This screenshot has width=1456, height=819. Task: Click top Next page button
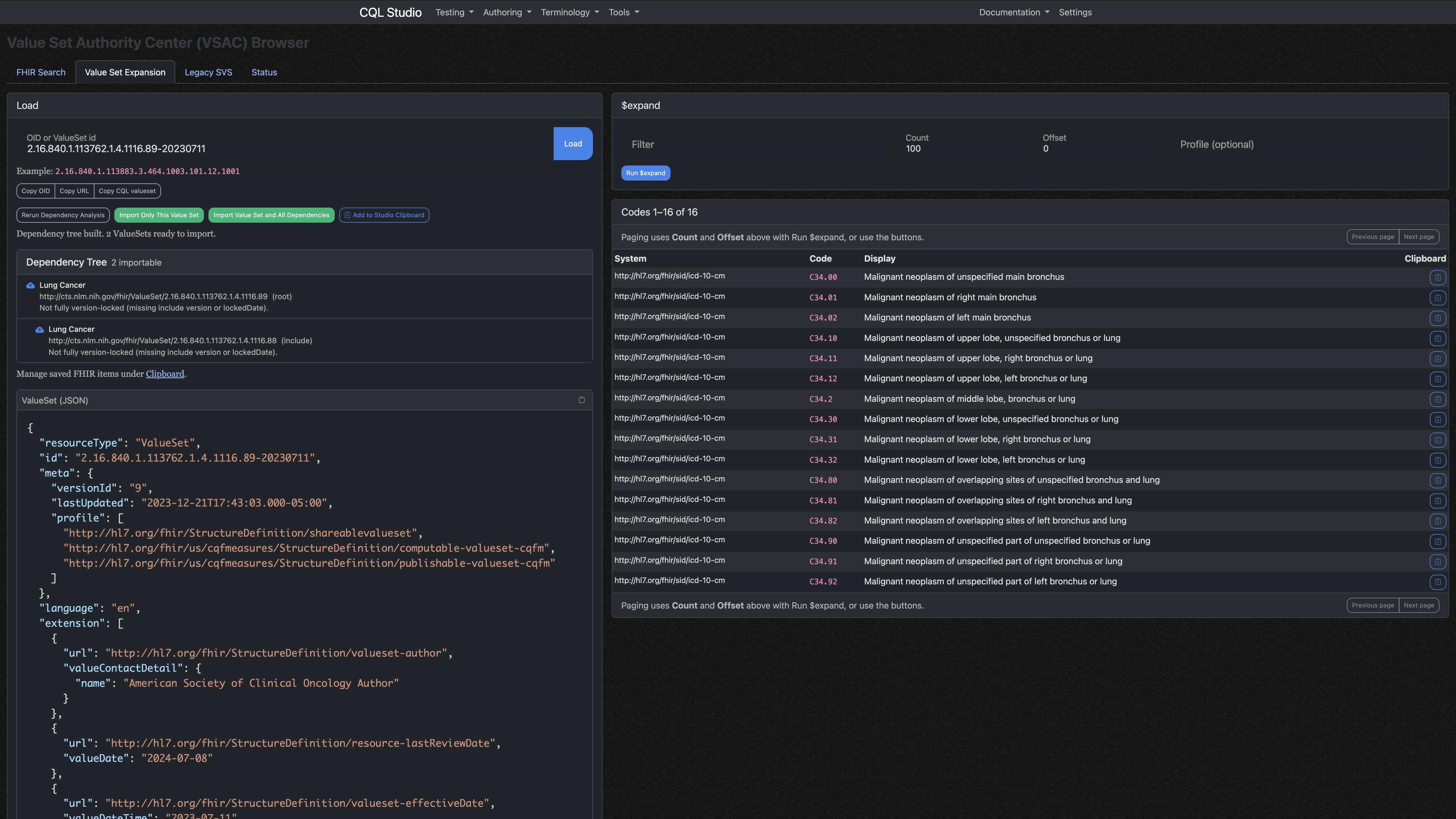click(x=1419, y=237)
